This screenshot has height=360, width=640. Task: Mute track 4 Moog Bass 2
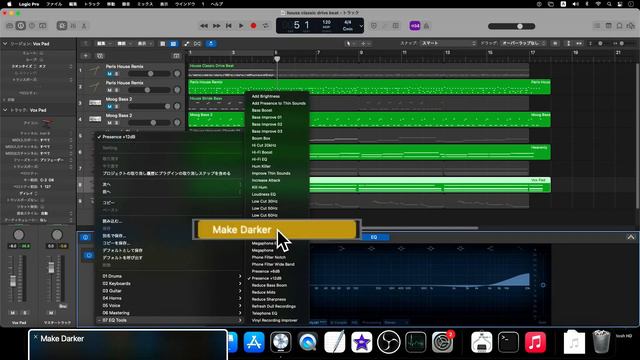pyautogui.click(x=109, y=123)
